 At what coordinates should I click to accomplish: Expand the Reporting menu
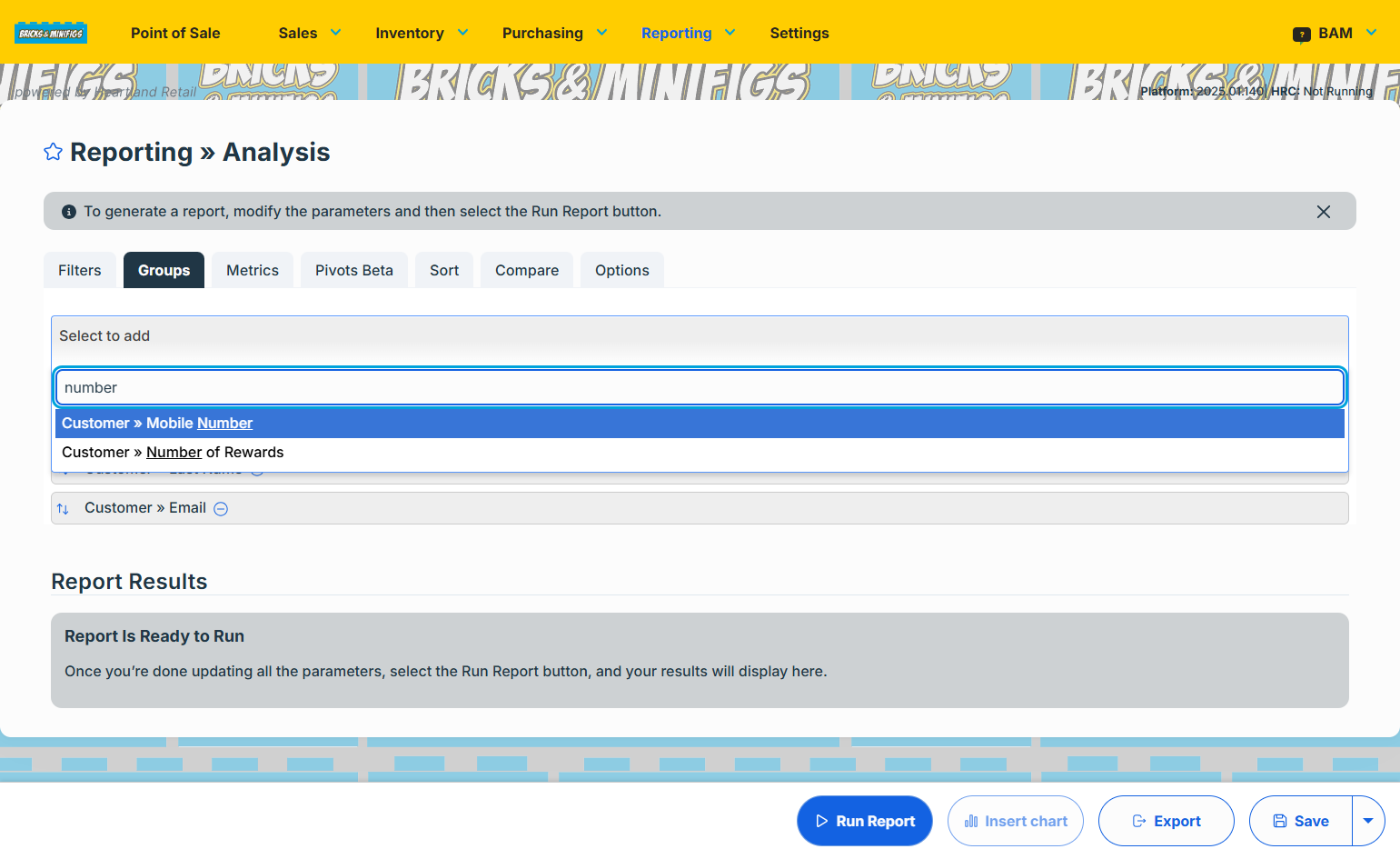coord(688,33)
